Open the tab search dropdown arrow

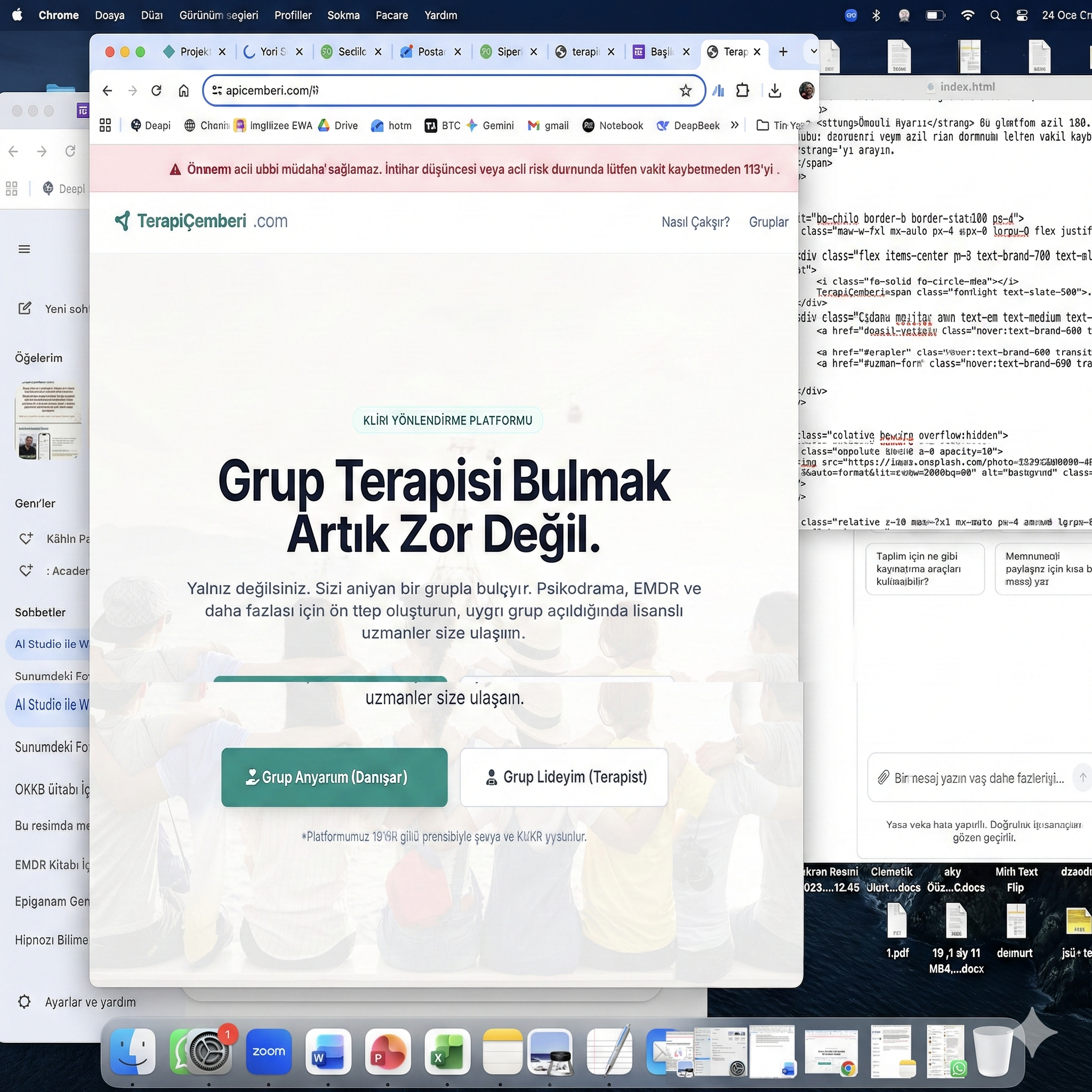(x=813, y=51)
